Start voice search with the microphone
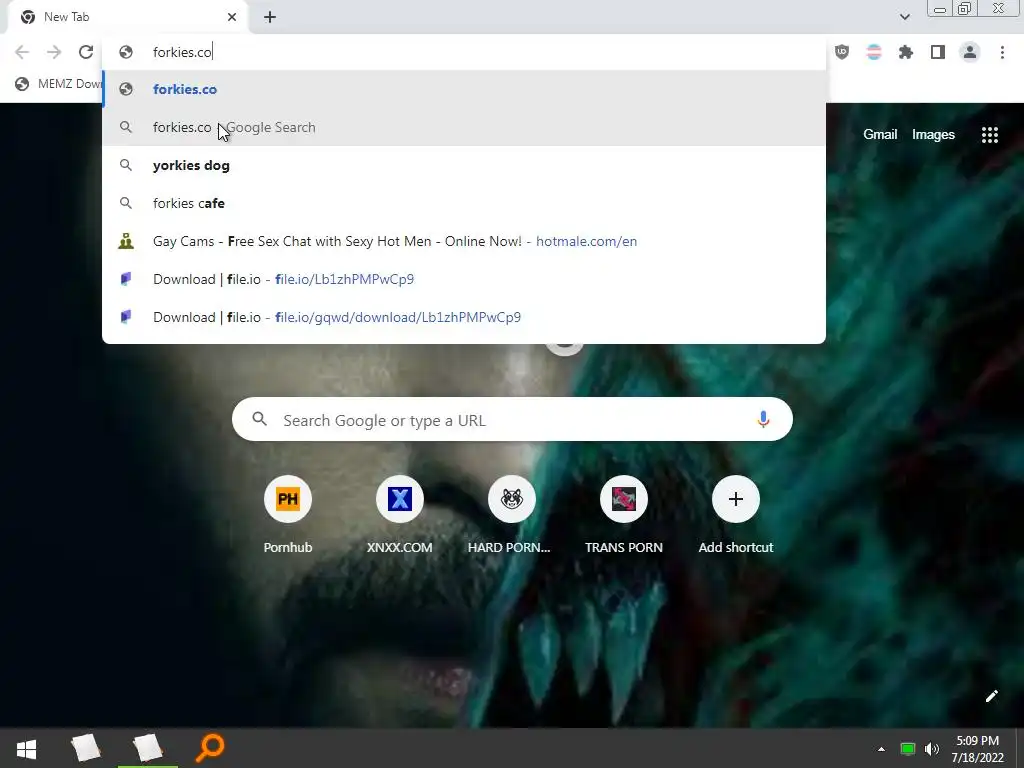The width and height of the screenshot is (1024, 768). [x=763, y=419]
